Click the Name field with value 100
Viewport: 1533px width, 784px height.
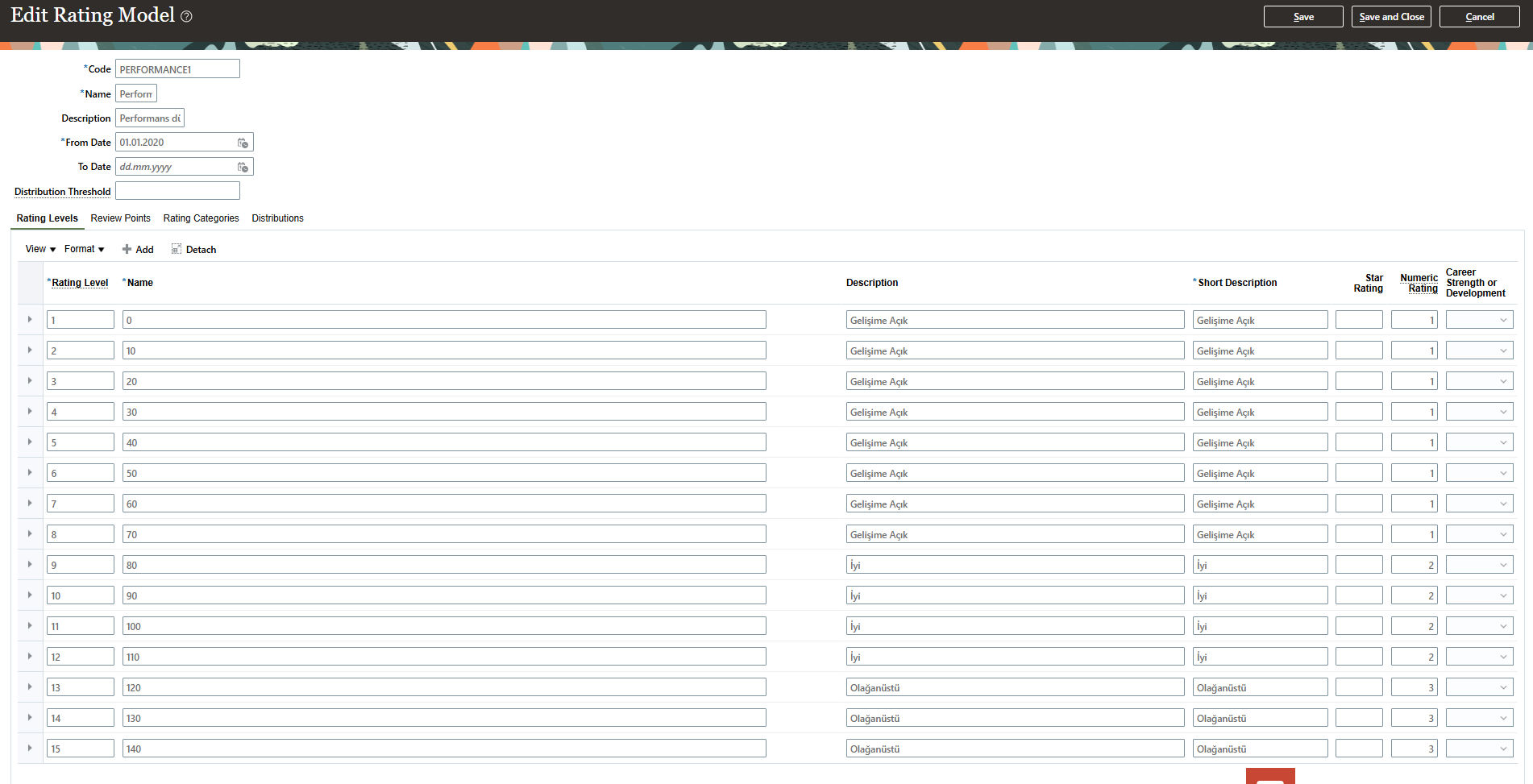pos(444,626)
